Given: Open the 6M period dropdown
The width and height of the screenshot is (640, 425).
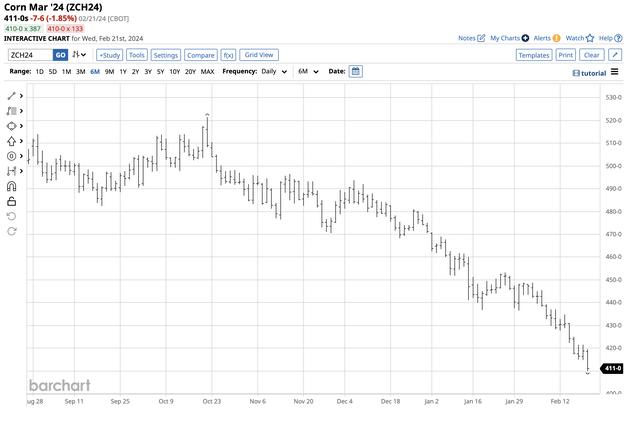Looking at the screenshot, I should tap(308, 71).
